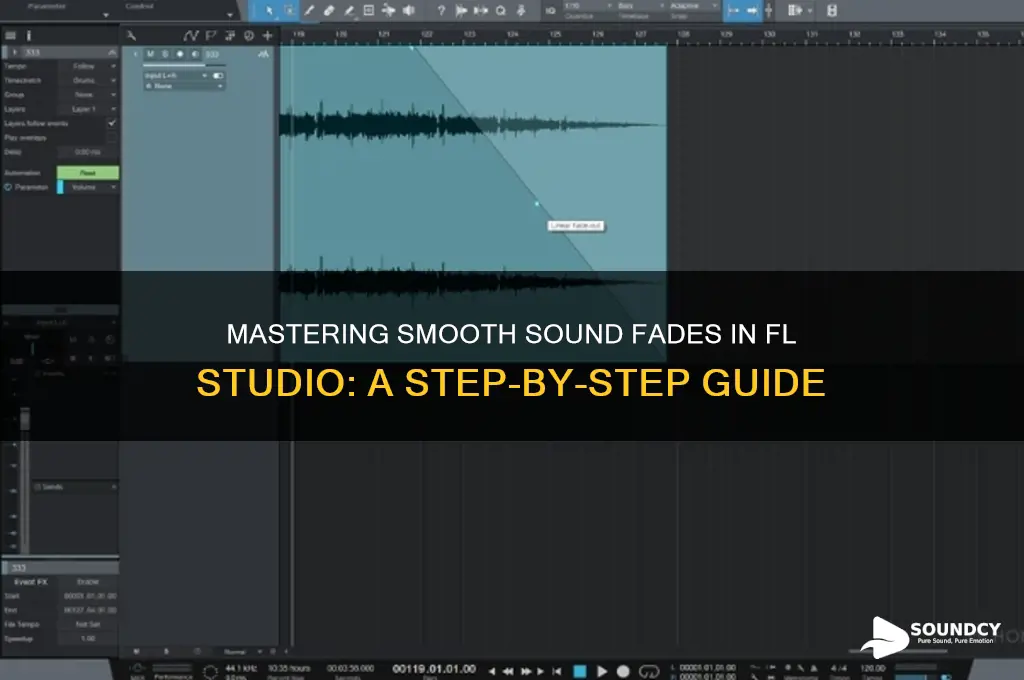Click the question mark help icon
The width and height of the screenshot is (1024, 680).
[x=441, y=10]
